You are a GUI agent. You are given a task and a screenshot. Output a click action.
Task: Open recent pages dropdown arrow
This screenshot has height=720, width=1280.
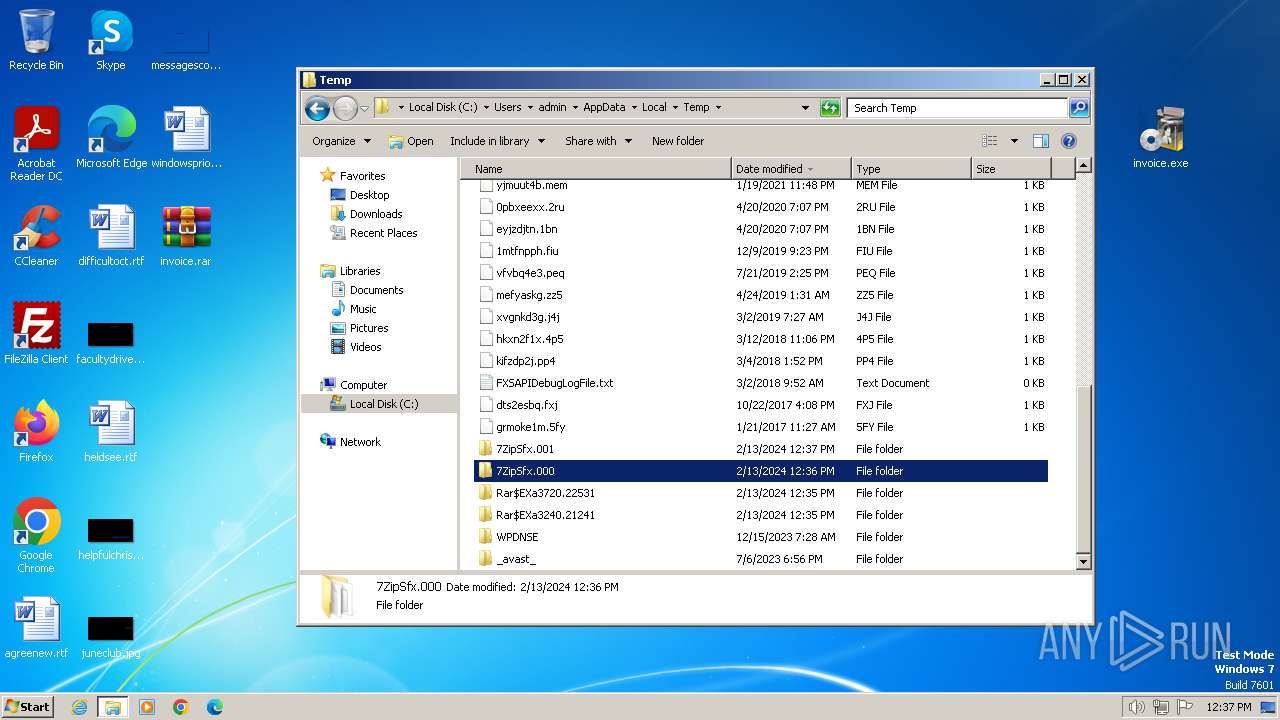tap(365, 108)
